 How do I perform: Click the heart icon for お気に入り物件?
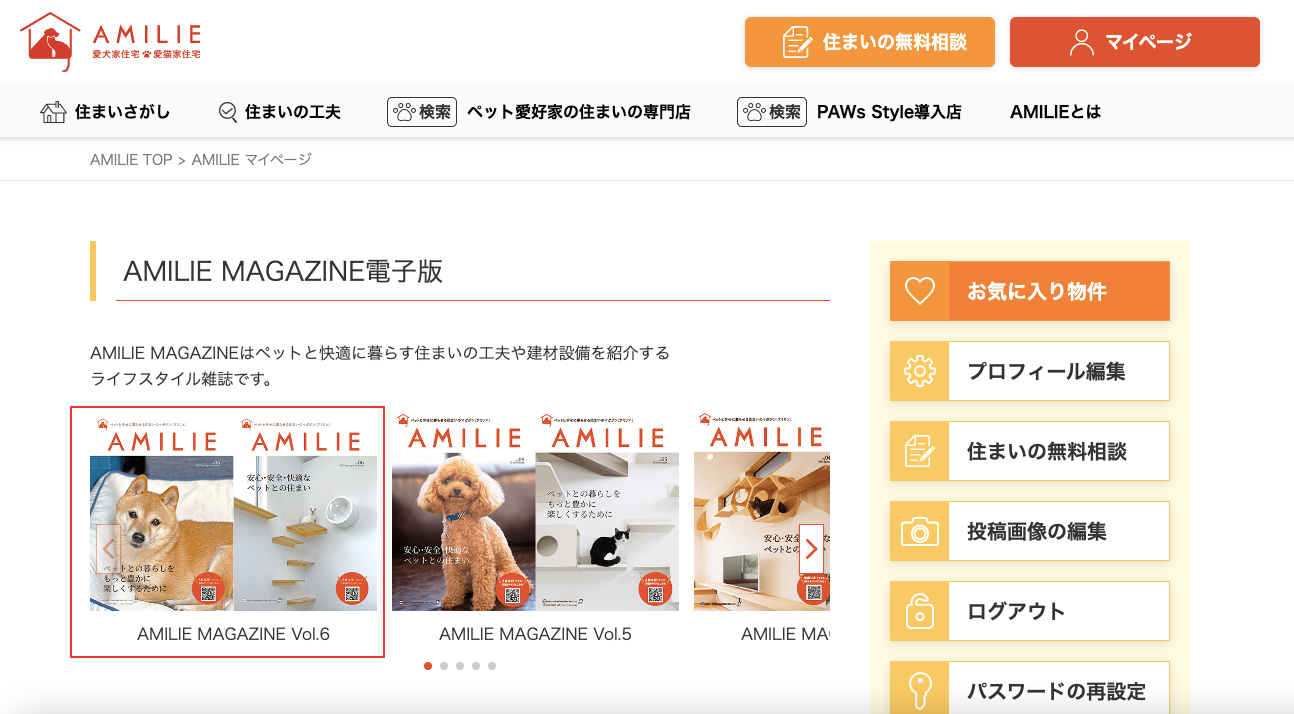pos(919,291)
